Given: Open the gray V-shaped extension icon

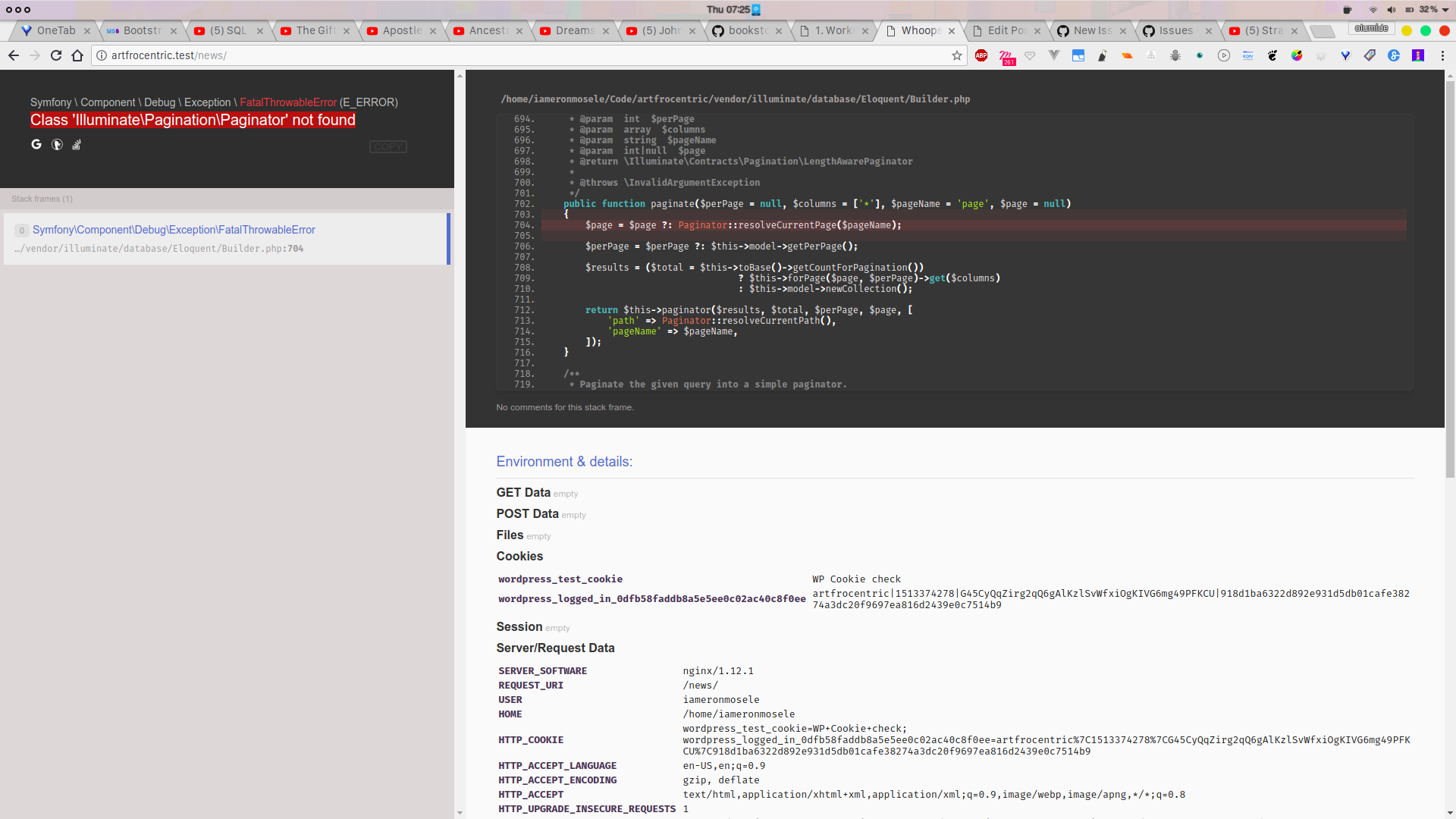Looking at the screenshot, I should point(1054,55).
